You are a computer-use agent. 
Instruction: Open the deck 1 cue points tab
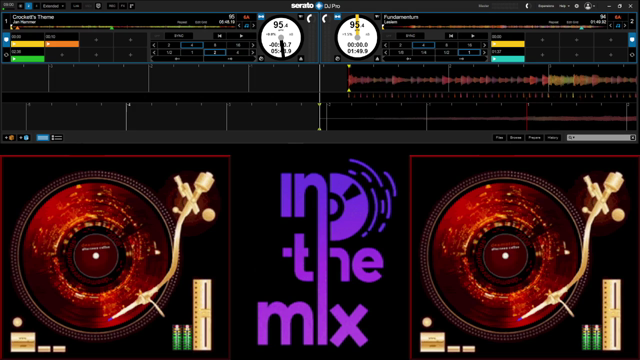click(x=6, y=40)
